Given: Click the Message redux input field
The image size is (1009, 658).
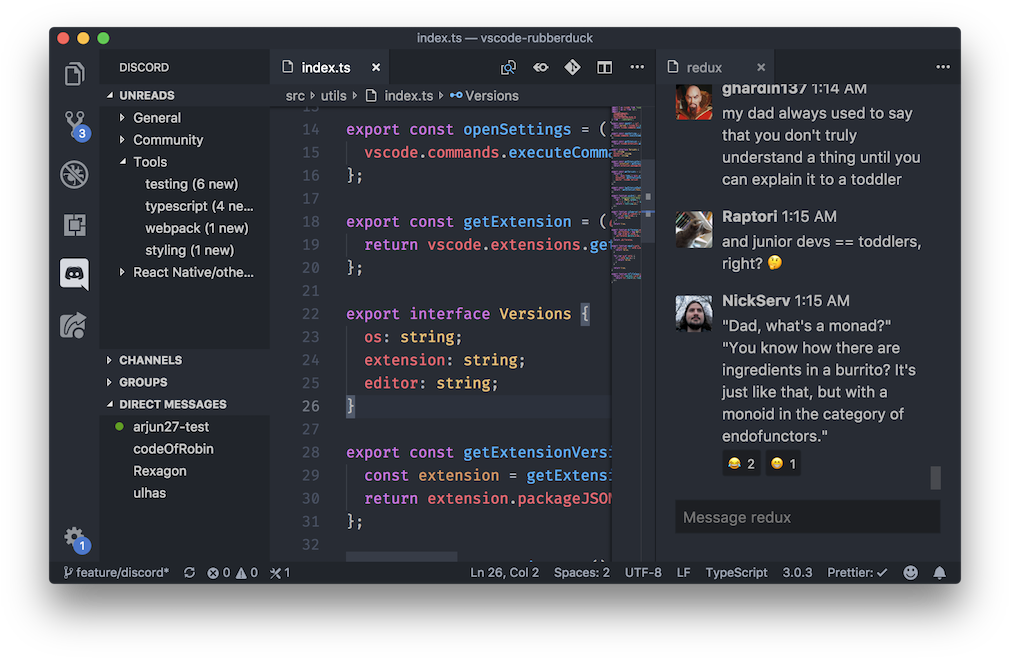Looking at the screenshot, I should [x=807, y=517].
